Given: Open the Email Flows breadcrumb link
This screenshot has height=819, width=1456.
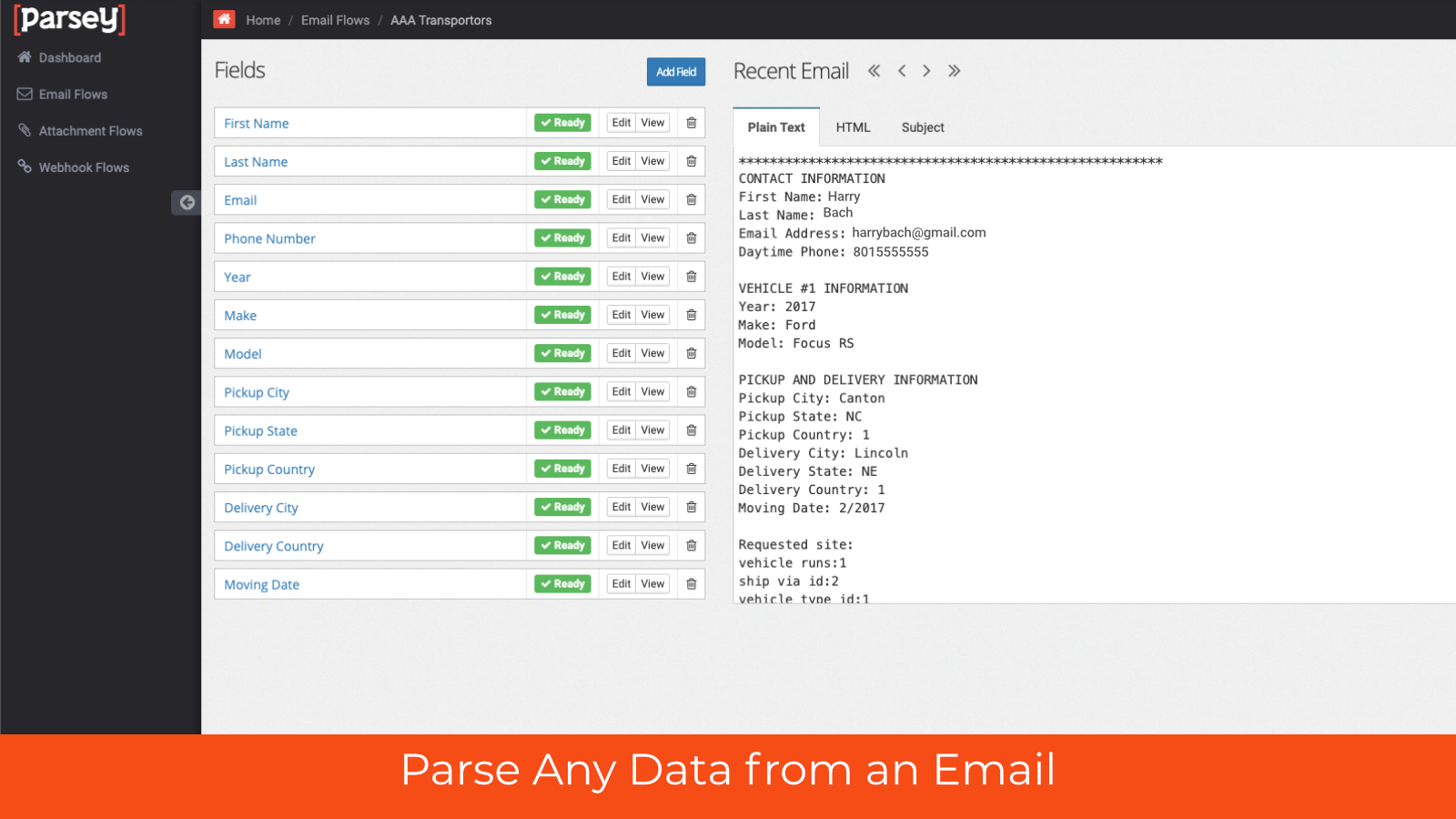Looking at the screenshot, I should coord(336,20).
